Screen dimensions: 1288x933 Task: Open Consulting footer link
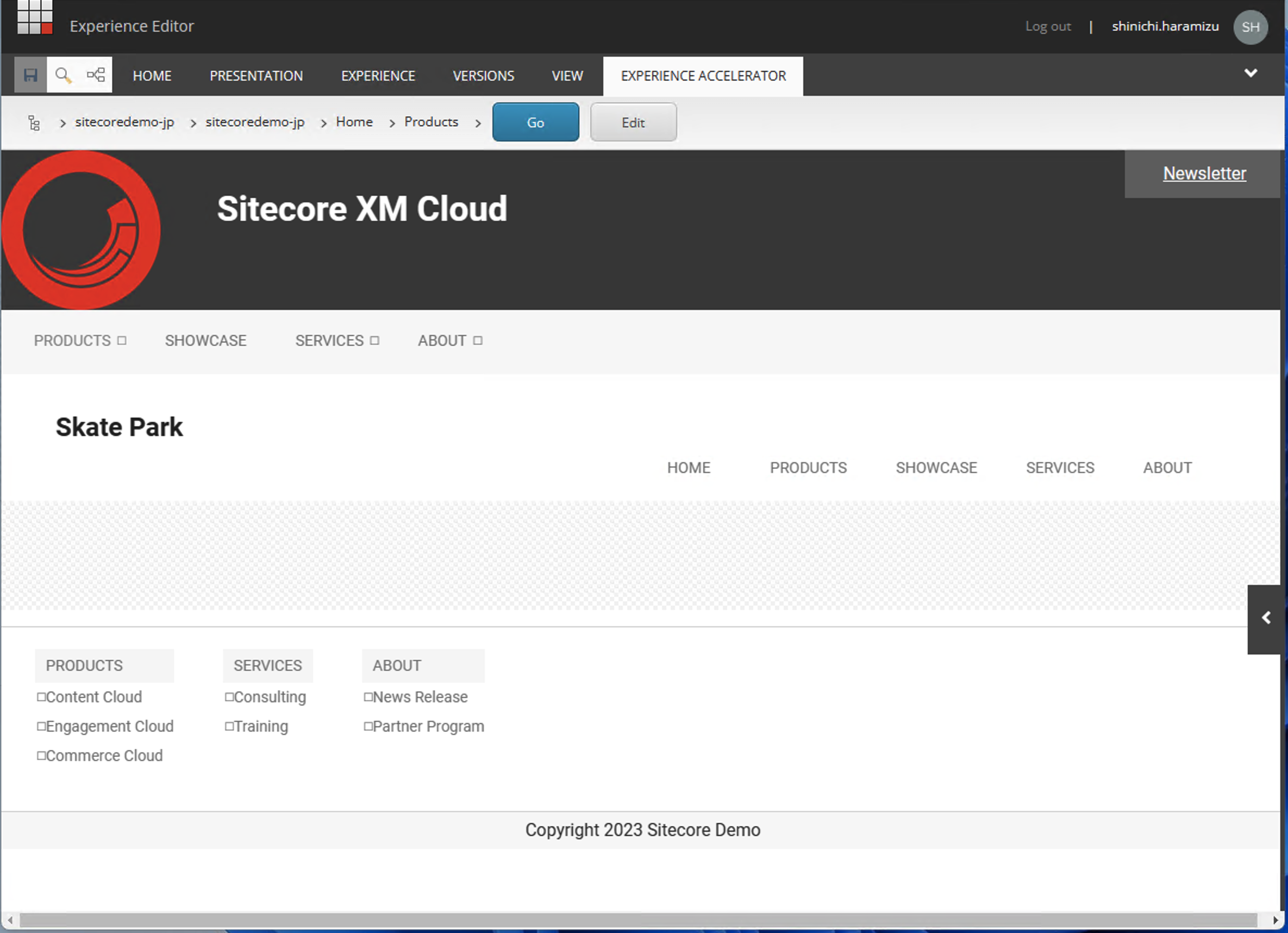click(270, 697)
